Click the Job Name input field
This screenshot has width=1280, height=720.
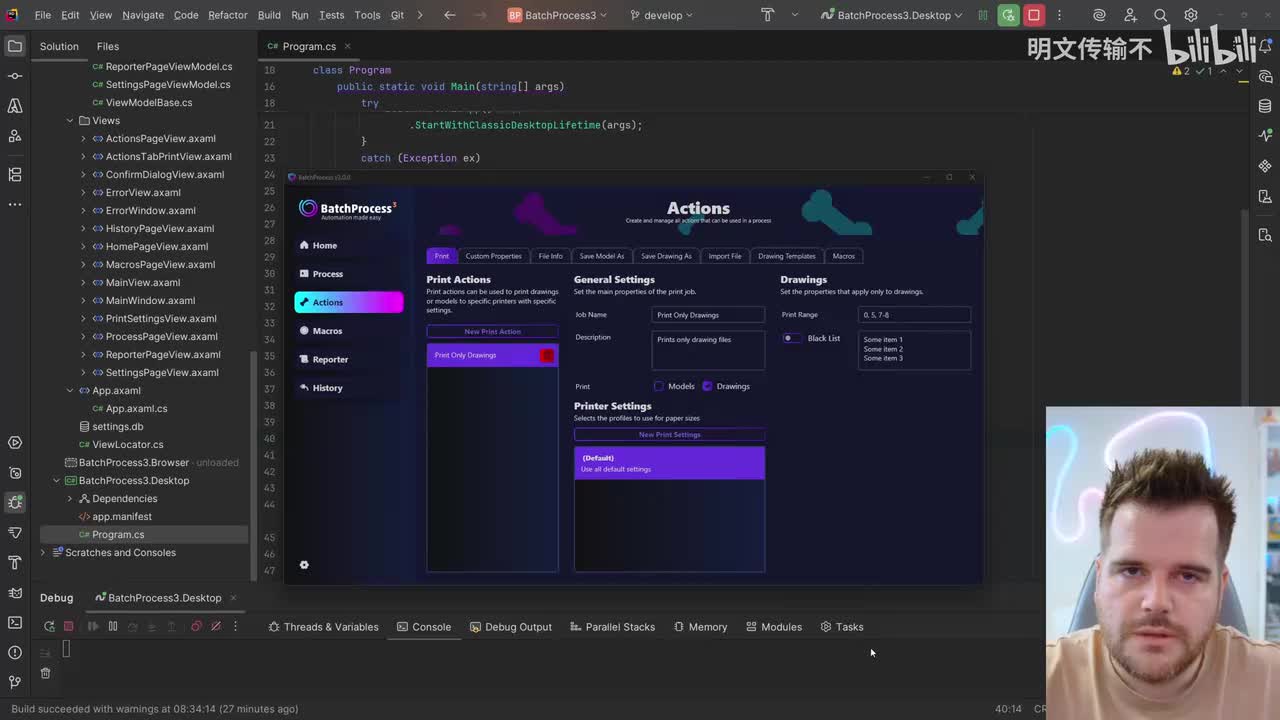click(x=708, y=315)
